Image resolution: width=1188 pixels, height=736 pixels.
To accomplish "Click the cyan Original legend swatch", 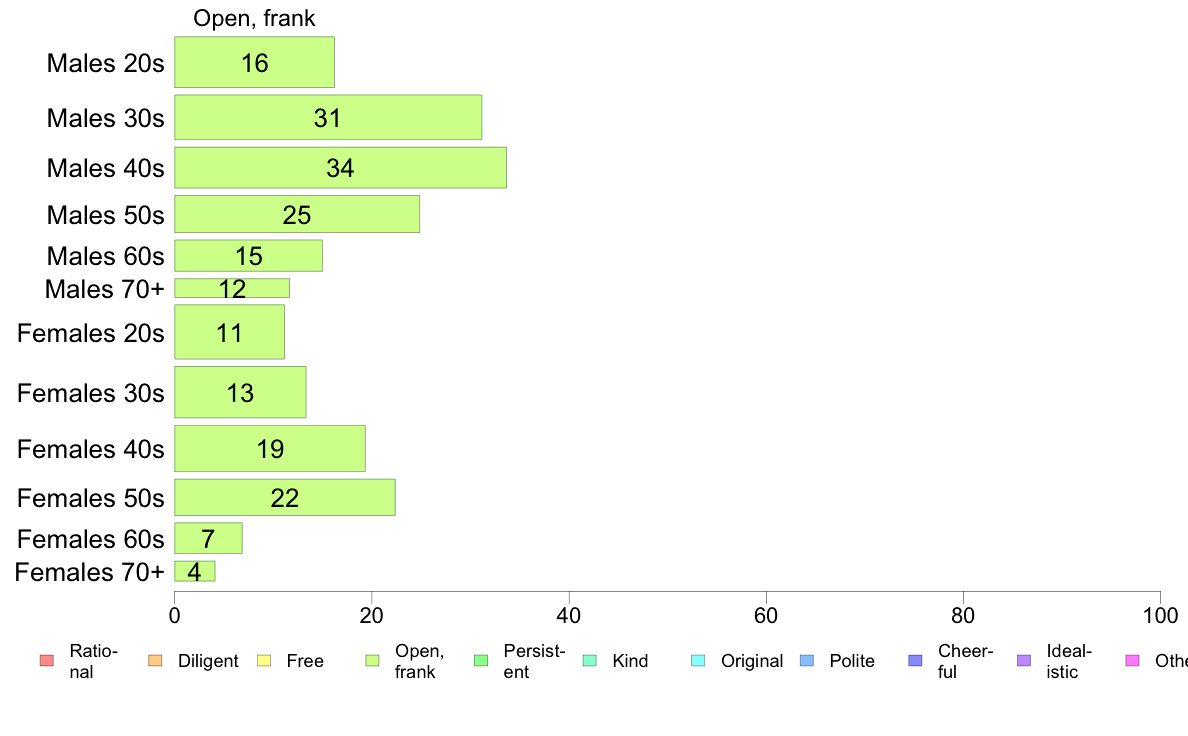I will tap(698, 661).
